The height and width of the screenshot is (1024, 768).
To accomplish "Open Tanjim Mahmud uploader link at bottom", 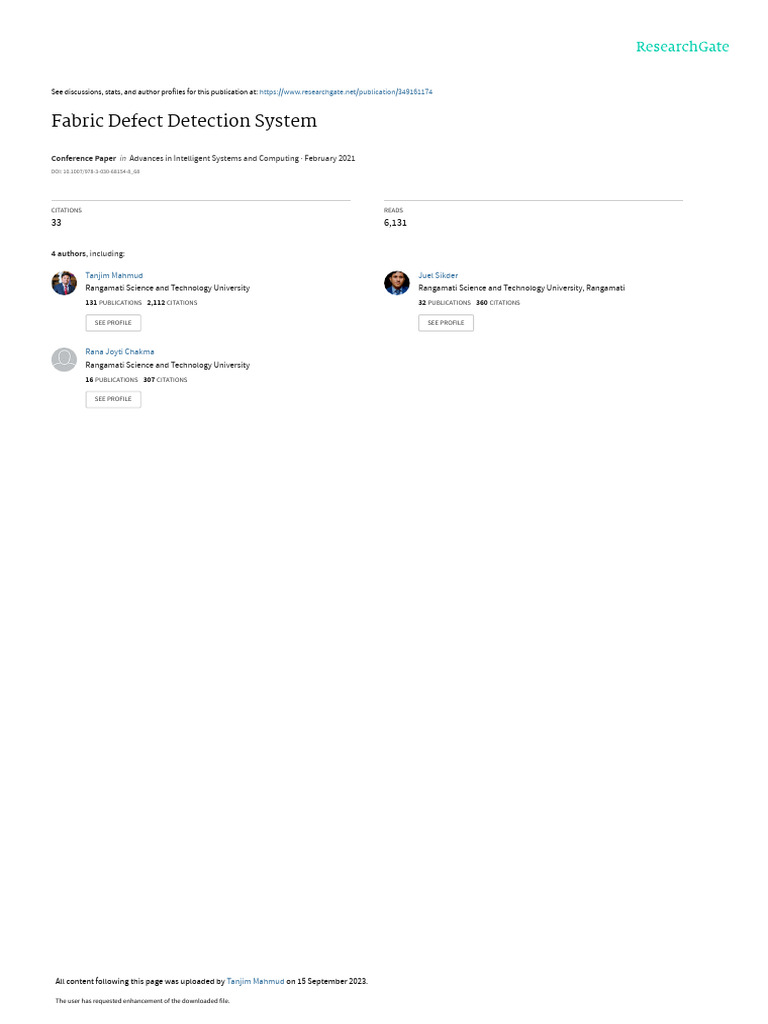I will coord(255,981).
